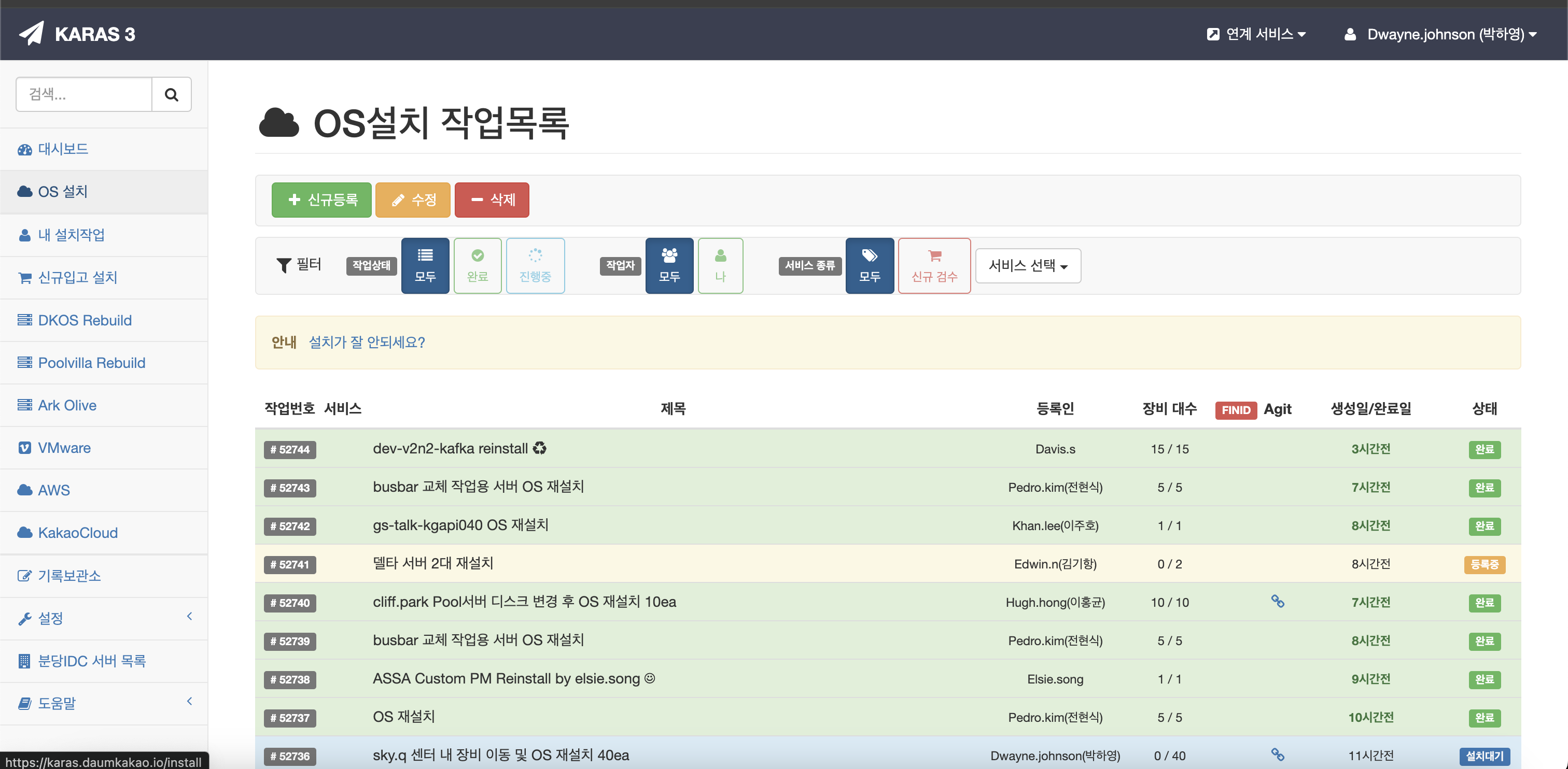1568x769 pixels.
Task: Open Agit link icon for job 52736
Action: [1278, 754]
